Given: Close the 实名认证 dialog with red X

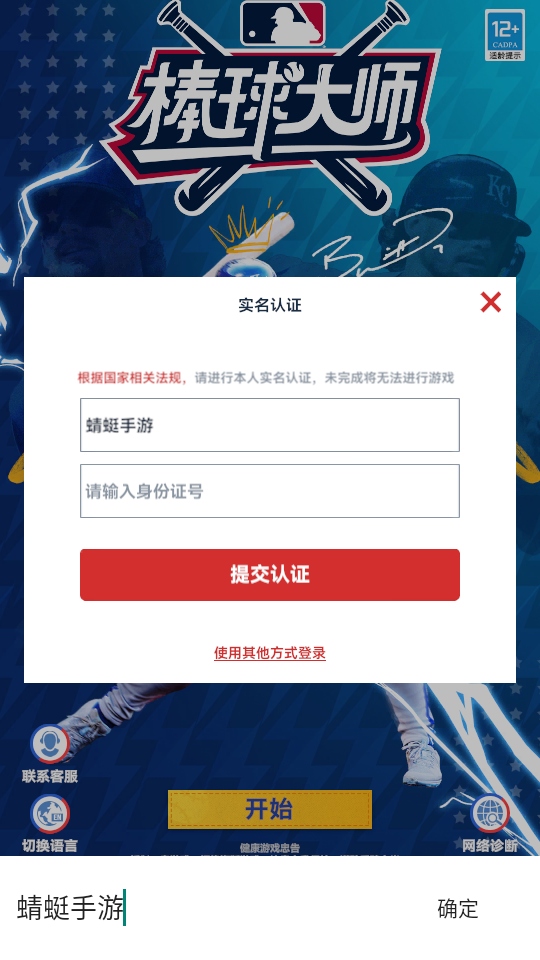Looking at the screenshot, I should click(490, 302).
